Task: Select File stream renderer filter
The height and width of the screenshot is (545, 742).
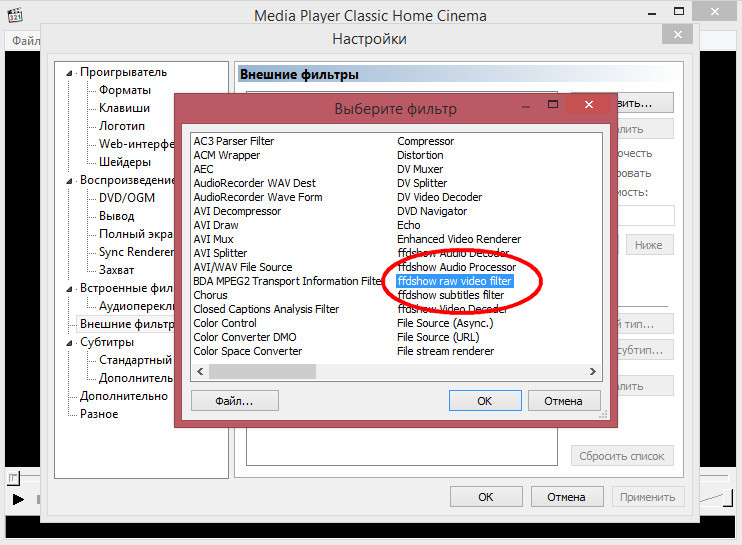Action: point(446,351)
